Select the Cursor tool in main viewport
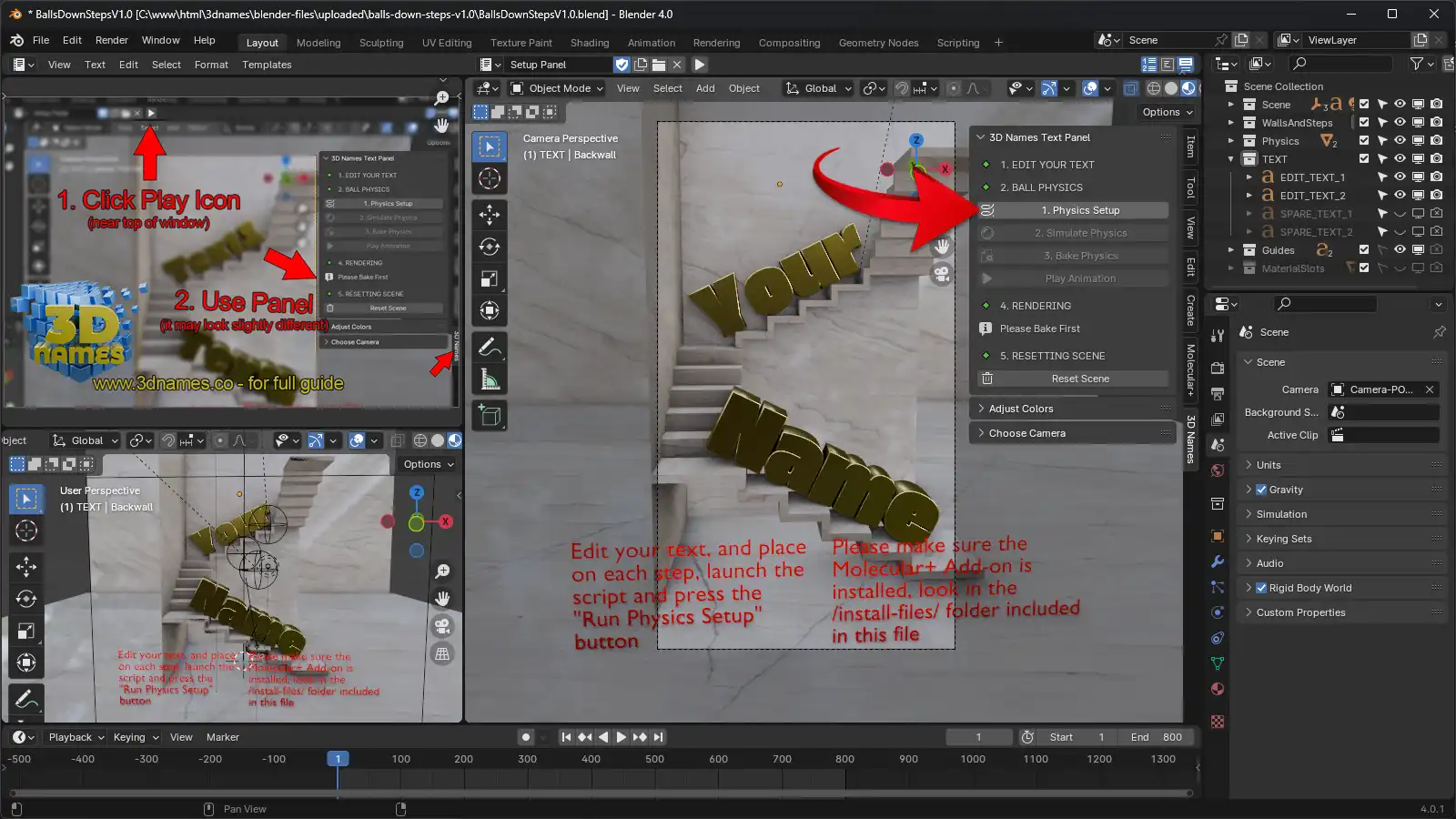Screen dimensions: 1456x819 click(490, 178)
